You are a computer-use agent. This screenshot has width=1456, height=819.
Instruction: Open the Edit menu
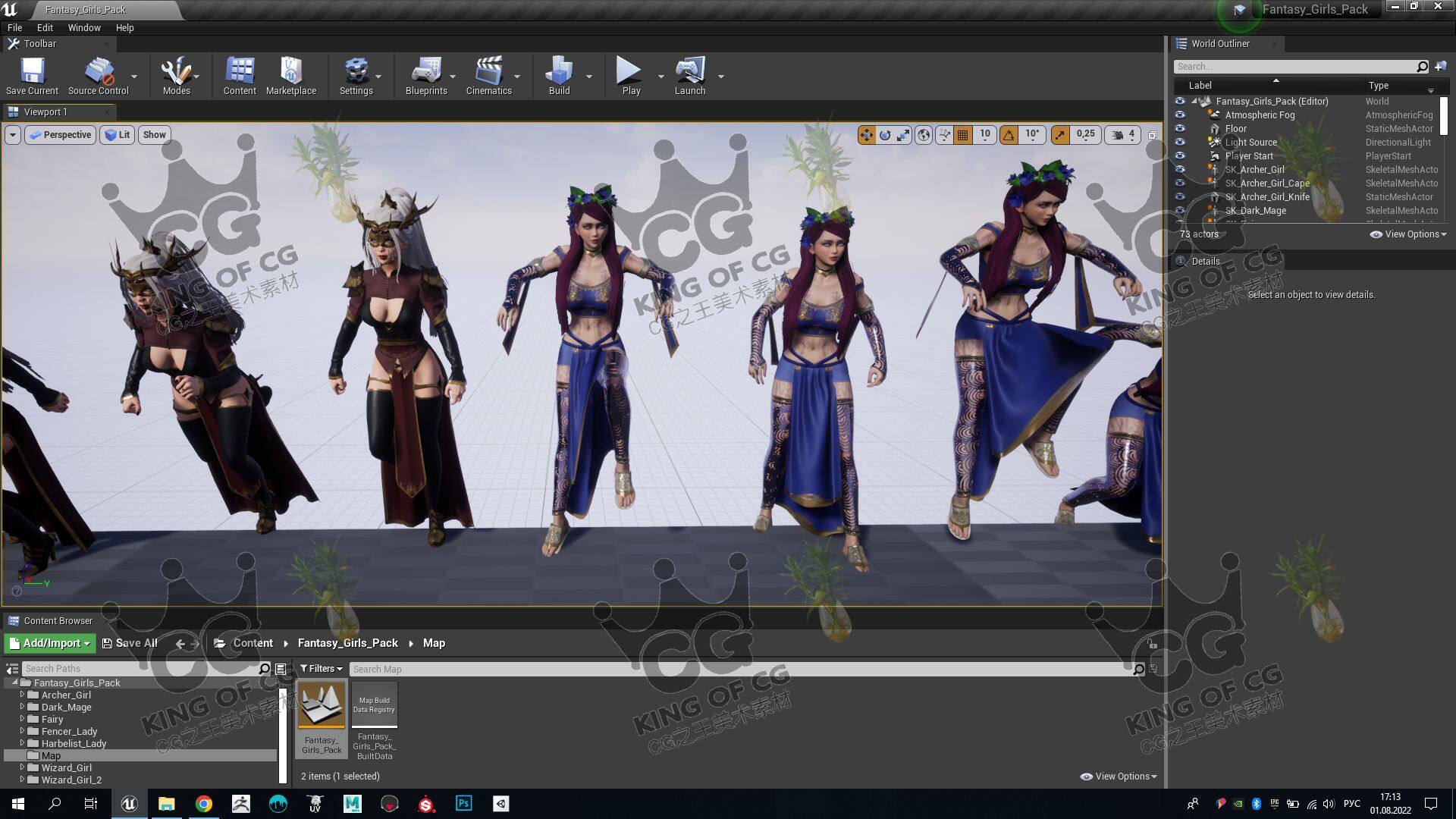click(x=45, y=27)
